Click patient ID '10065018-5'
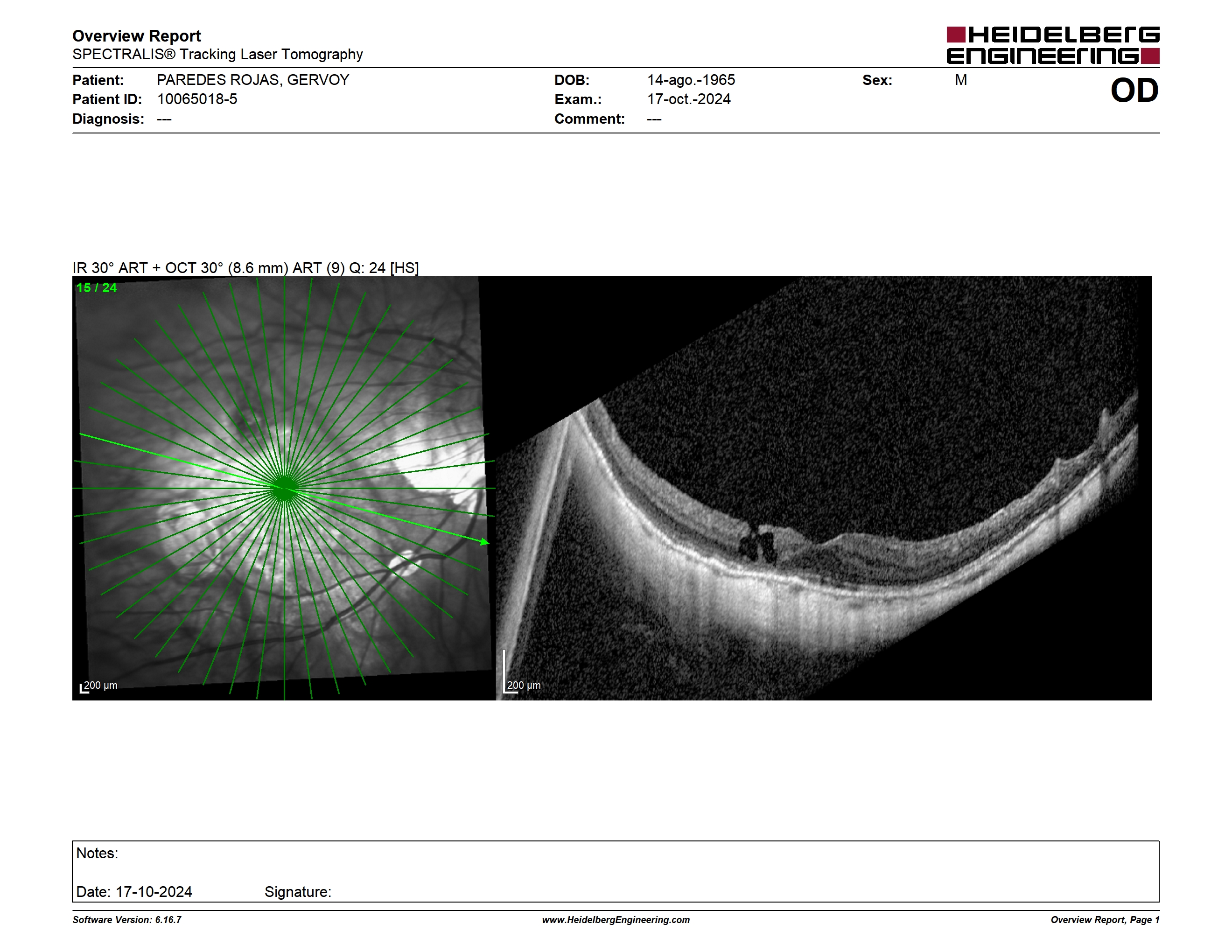Viewport: 1232px width, 952px height. tap(197, 99)
